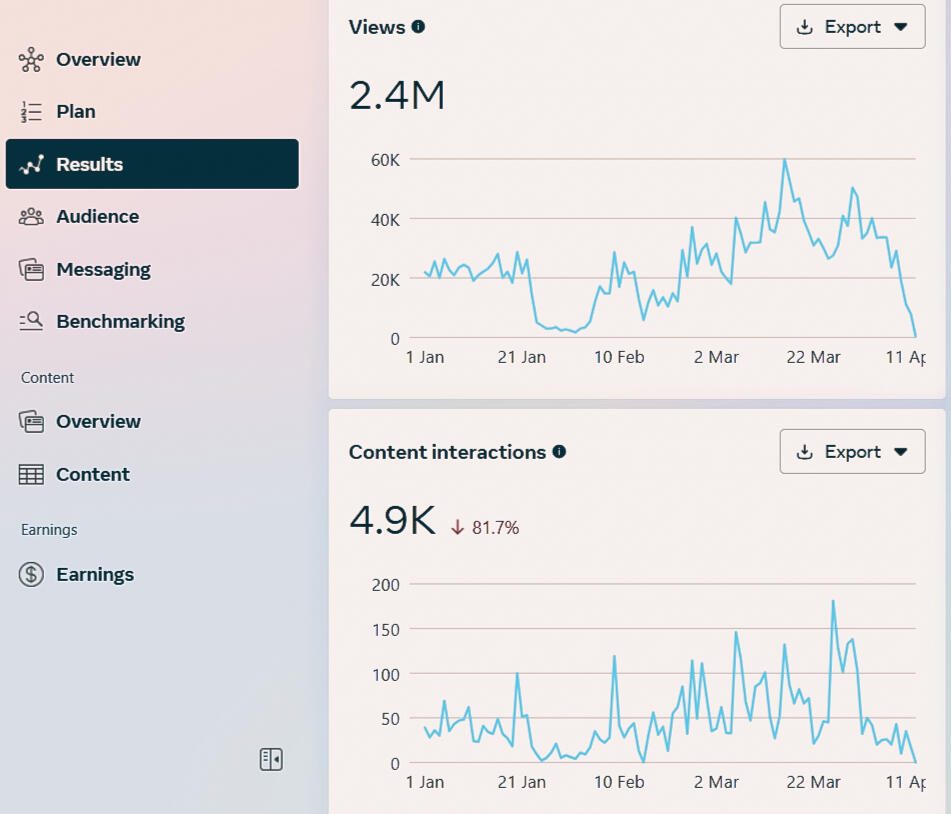Click the Overview network icon in sidebar

point(32,60)
